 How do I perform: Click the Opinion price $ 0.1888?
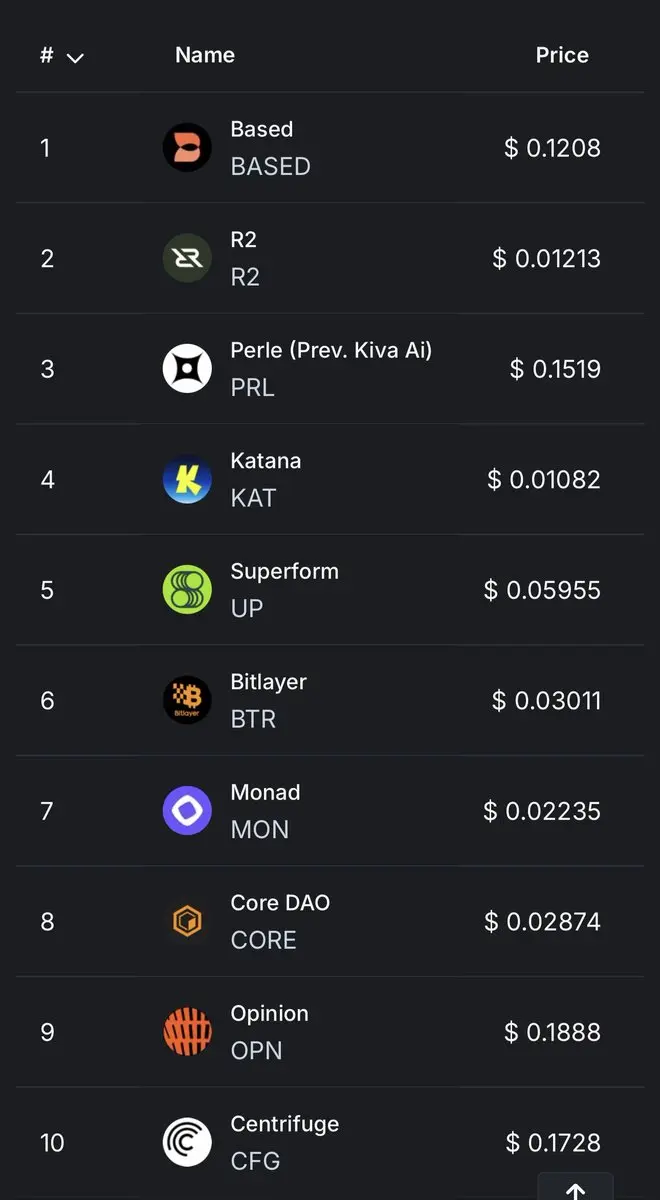(553, 1032)
